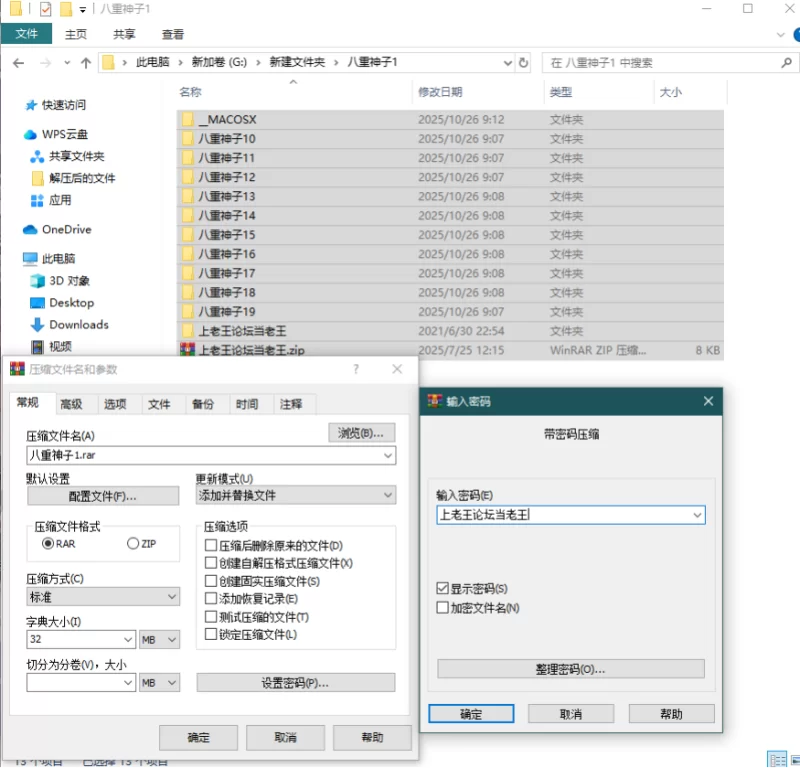The height and width of the screenshot is (768, 800).
Task: Disable the 显示密码 checkbox
Action: tap(442, 588)
